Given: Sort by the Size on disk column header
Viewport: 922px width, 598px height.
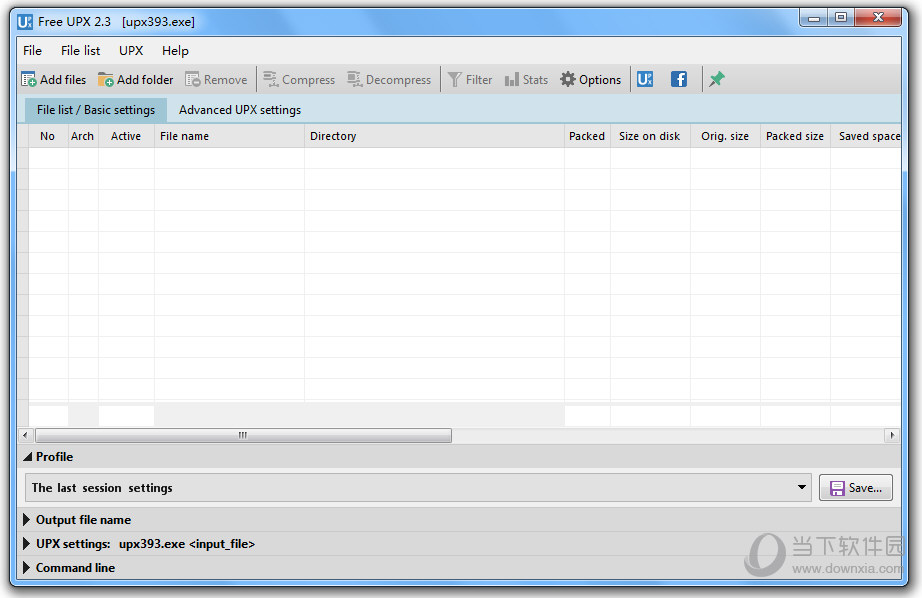Looking at the screenshot, I should [650, 136].
